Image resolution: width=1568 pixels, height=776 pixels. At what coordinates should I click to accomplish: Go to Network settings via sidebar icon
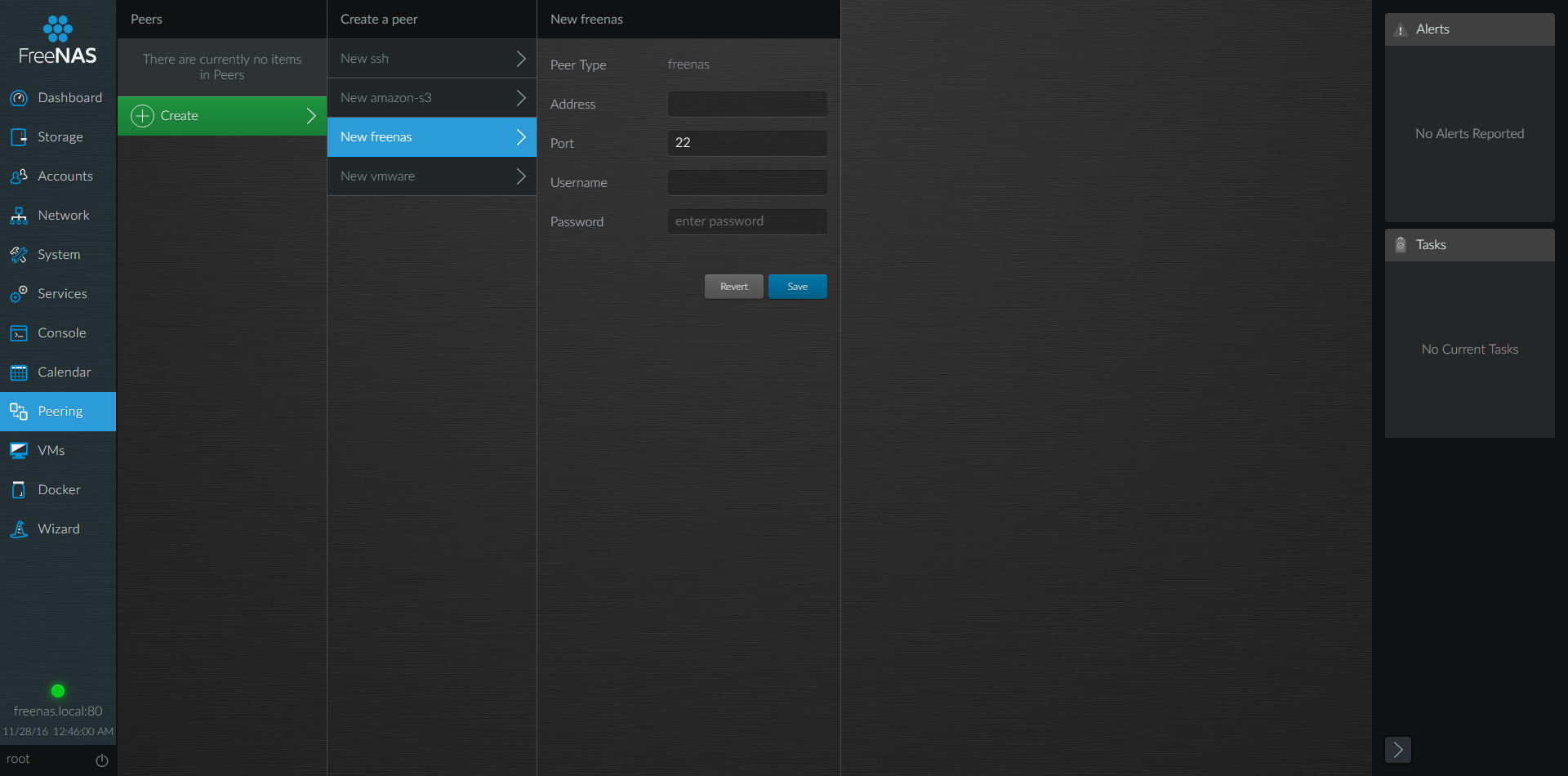(57, 215)
